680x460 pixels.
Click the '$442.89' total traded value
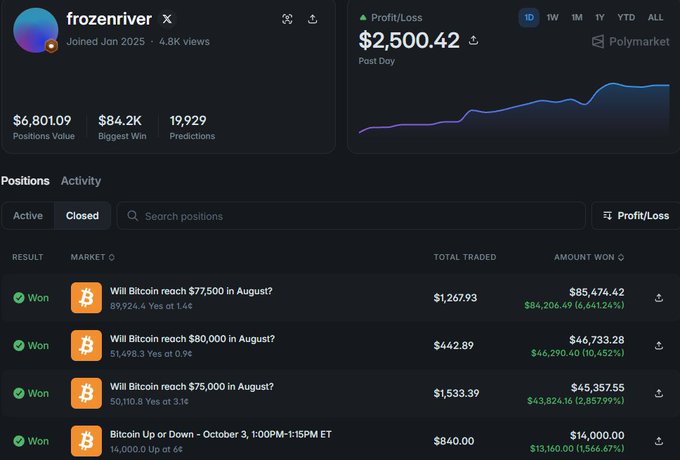coord(454,346)
